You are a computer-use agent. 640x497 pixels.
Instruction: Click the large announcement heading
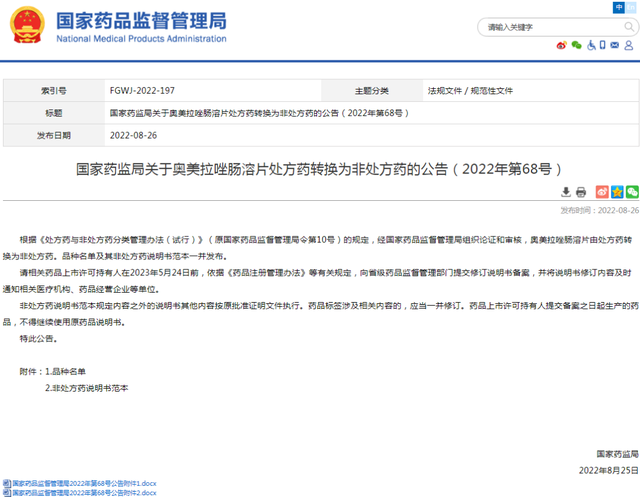coord(319,169)
